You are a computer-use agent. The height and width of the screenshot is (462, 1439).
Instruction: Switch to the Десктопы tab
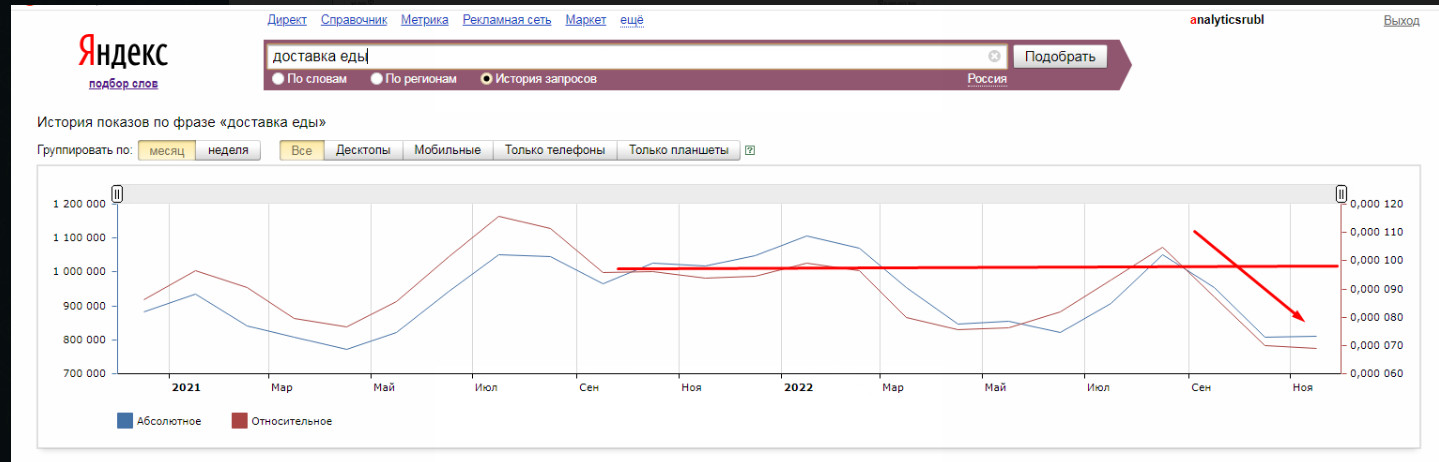tap(363, 150)
